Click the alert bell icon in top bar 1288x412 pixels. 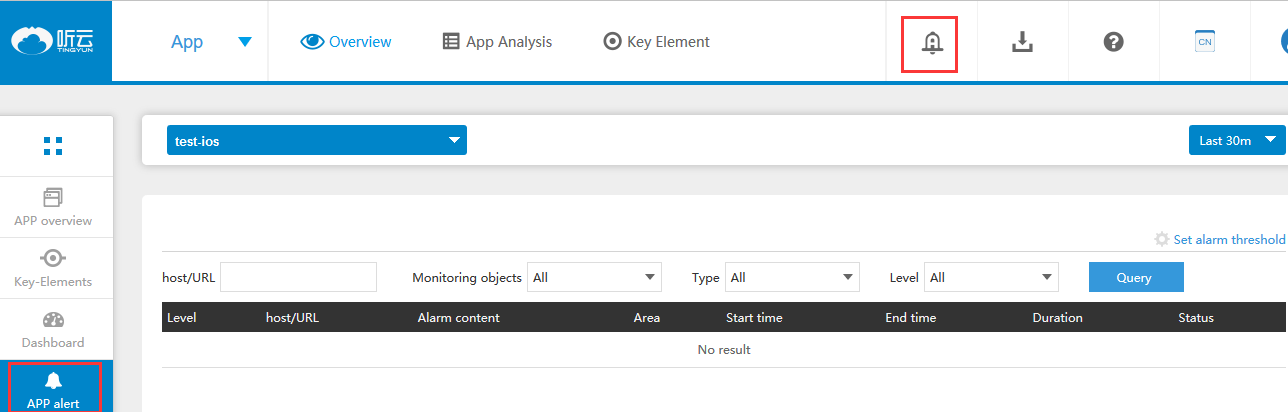pyautogui.click(x=931, y=43)
